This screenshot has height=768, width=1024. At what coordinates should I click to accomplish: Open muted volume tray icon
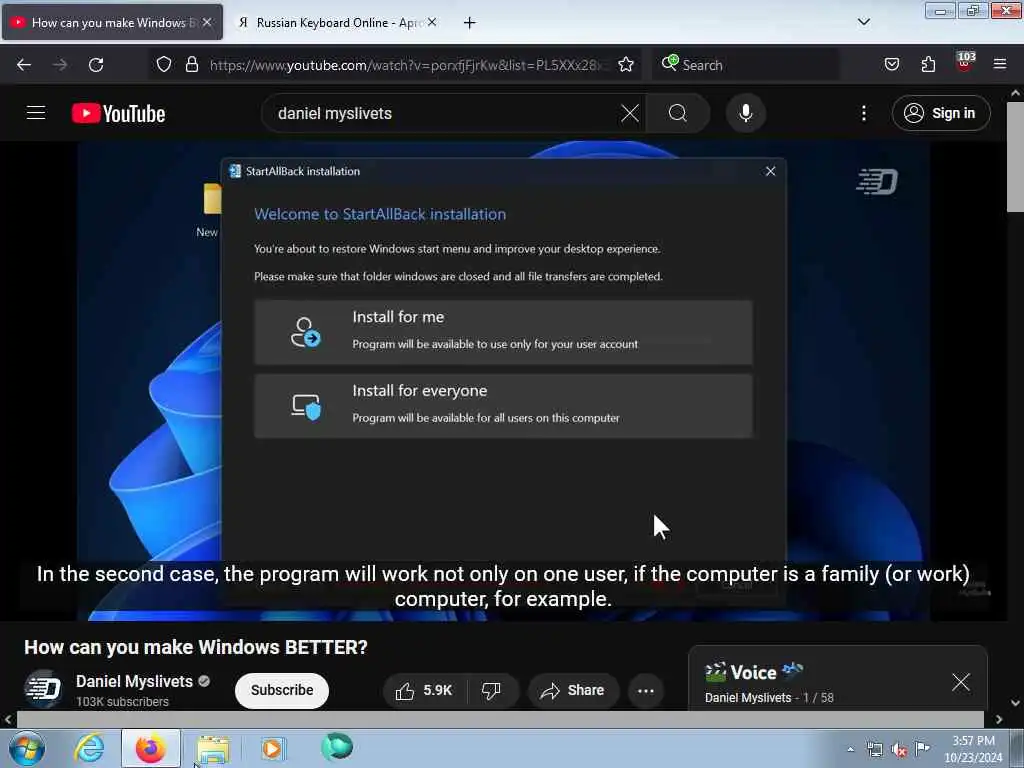point(899,750)
